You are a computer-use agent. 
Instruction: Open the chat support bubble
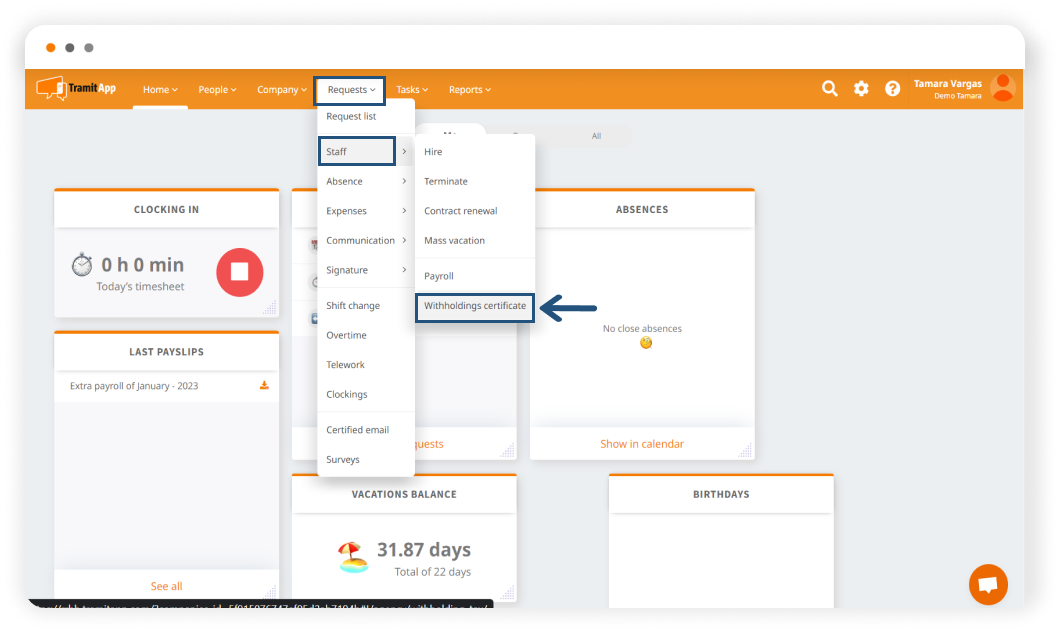tap(988, 585)
